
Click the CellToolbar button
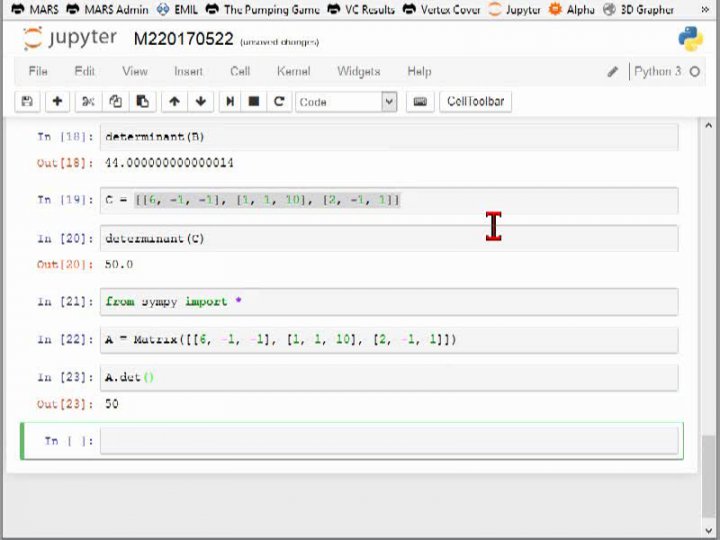tap(476, 101)
